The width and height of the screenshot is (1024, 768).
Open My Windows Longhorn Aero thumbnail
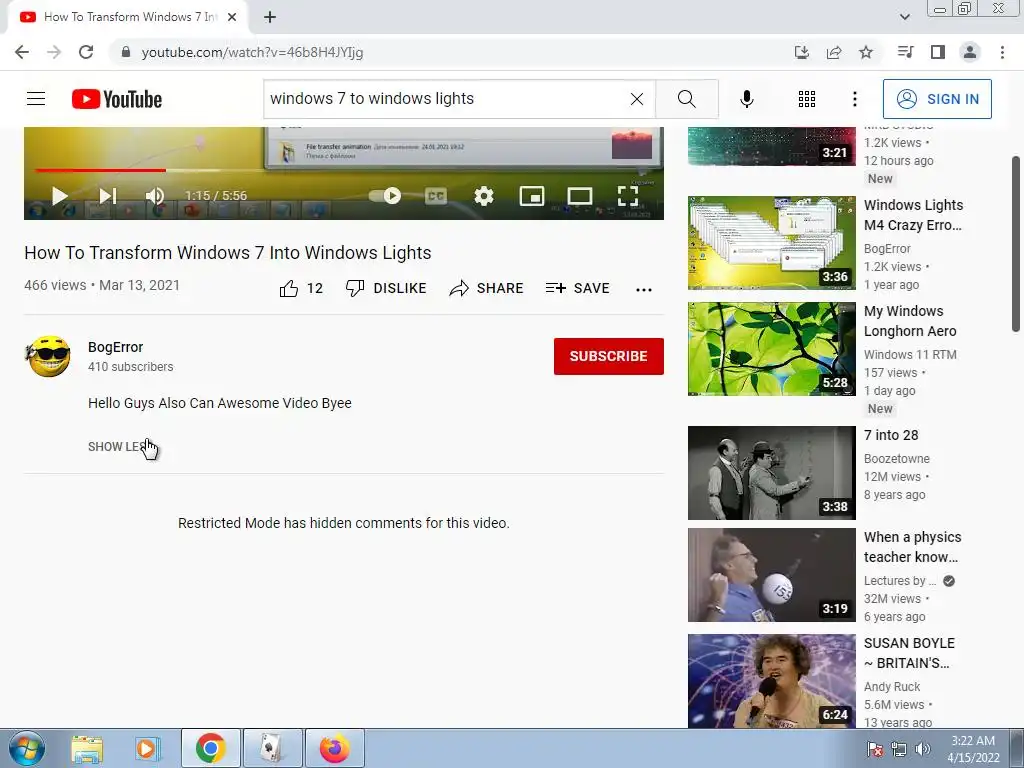point(771,349)
